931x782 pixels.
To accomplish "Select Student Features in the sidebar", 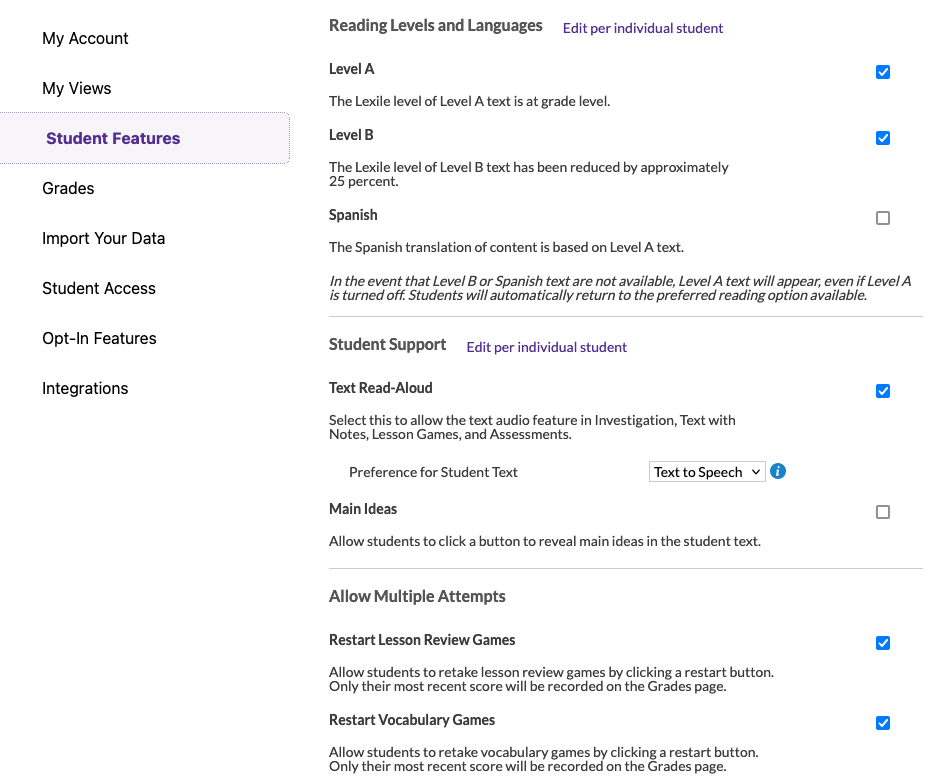I will point(113,138).
